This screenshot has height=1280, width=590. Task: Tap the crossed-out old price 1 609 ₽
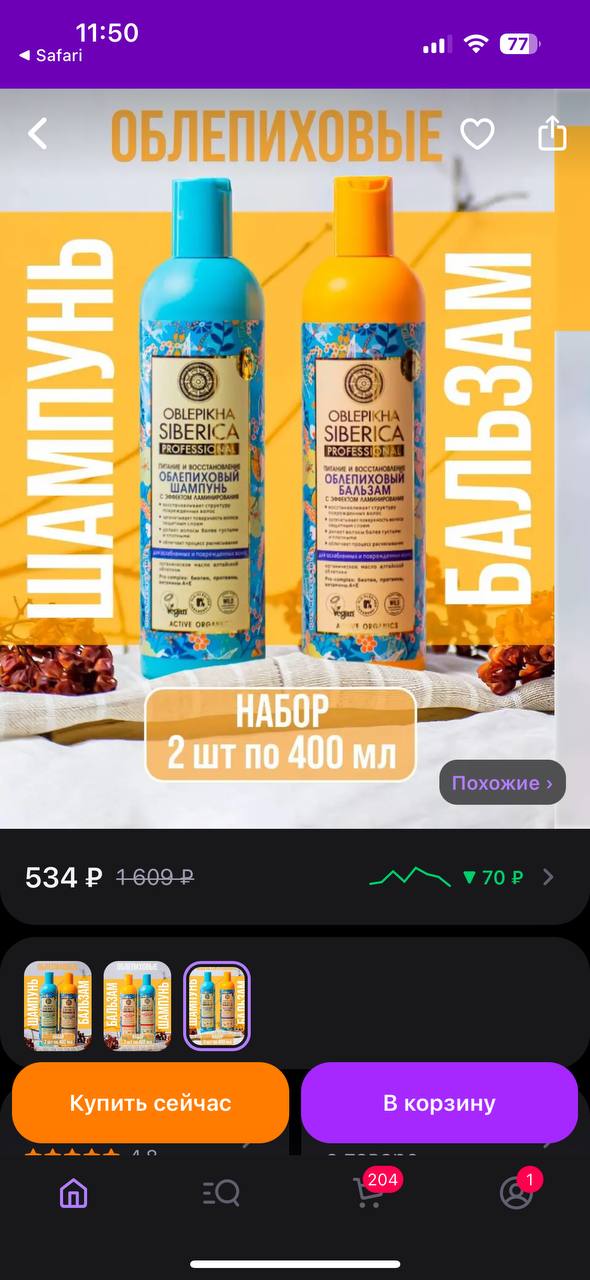[155, 878]
